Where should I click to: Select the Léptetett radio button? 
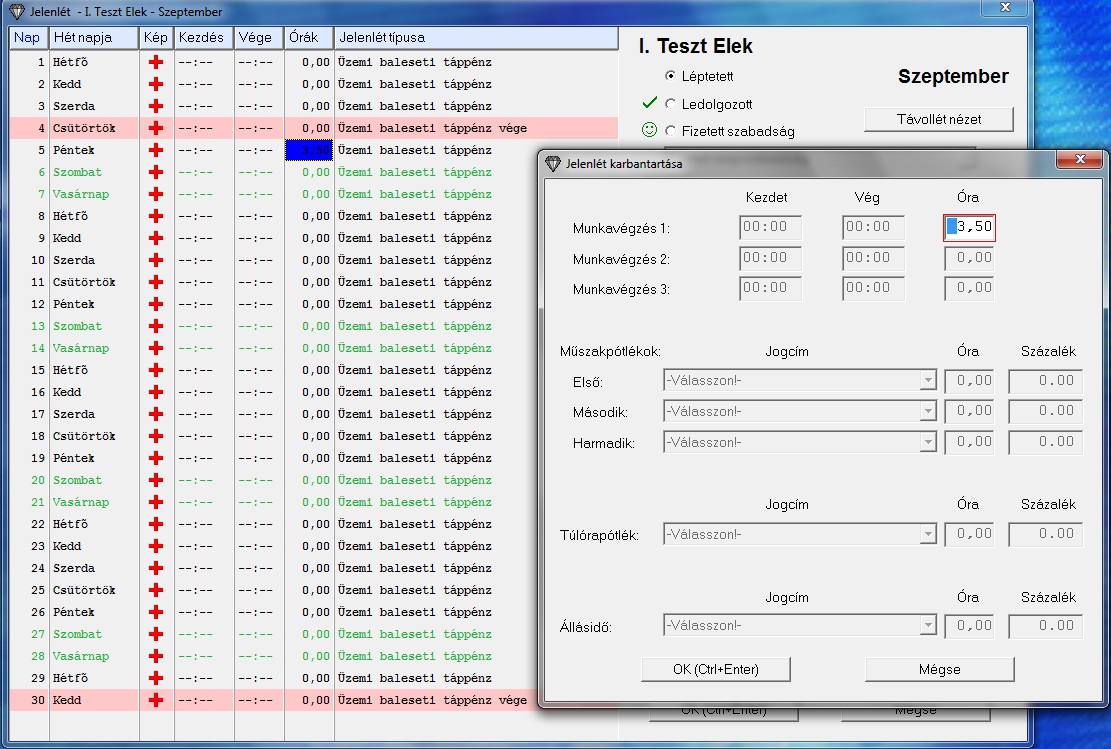pyautogui.click(x=670, y=76)
